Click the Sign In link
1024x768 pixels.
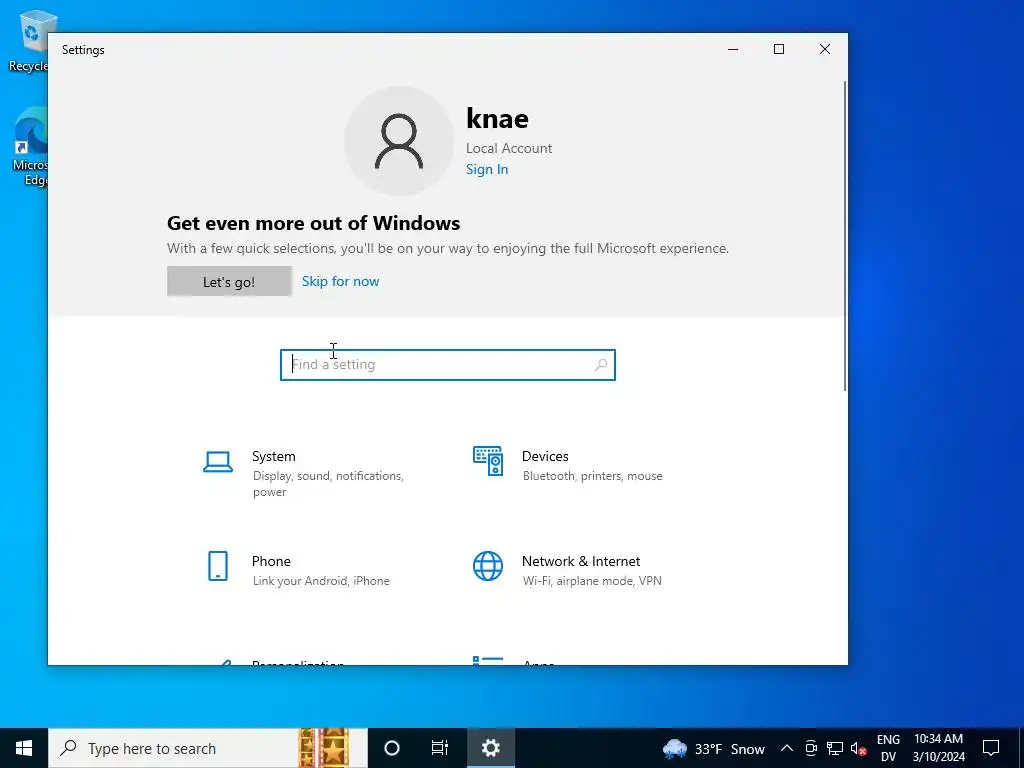487,169
